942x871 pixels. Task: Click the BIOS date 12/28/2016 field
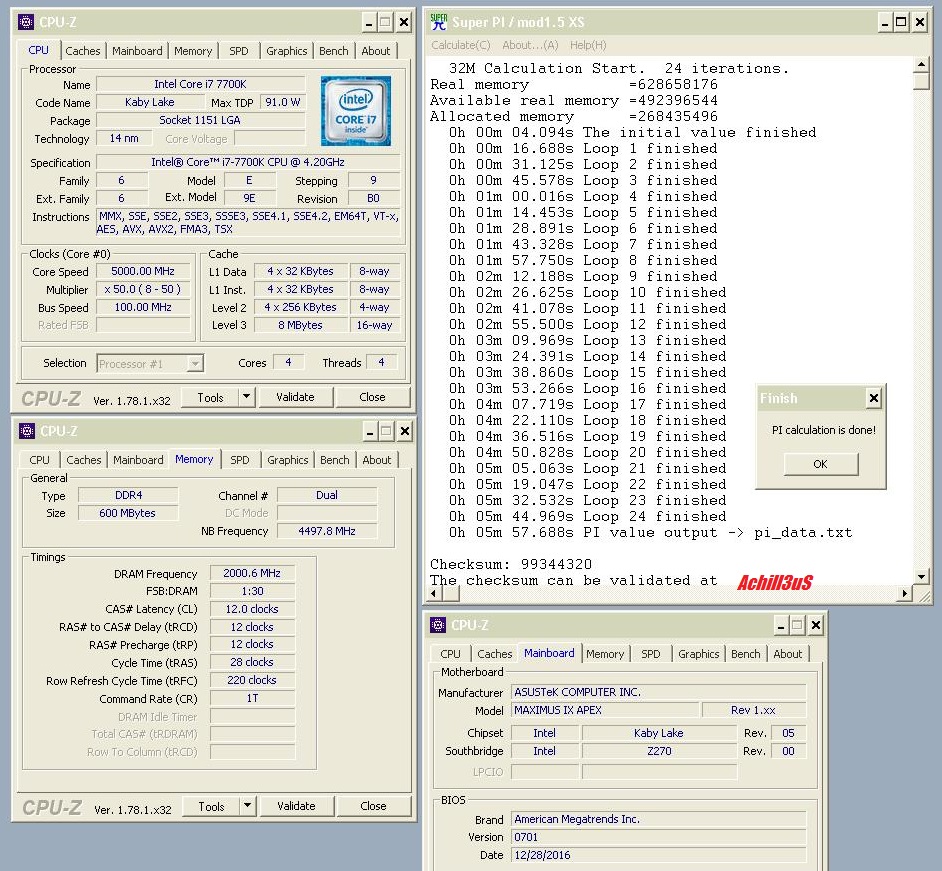658,855
